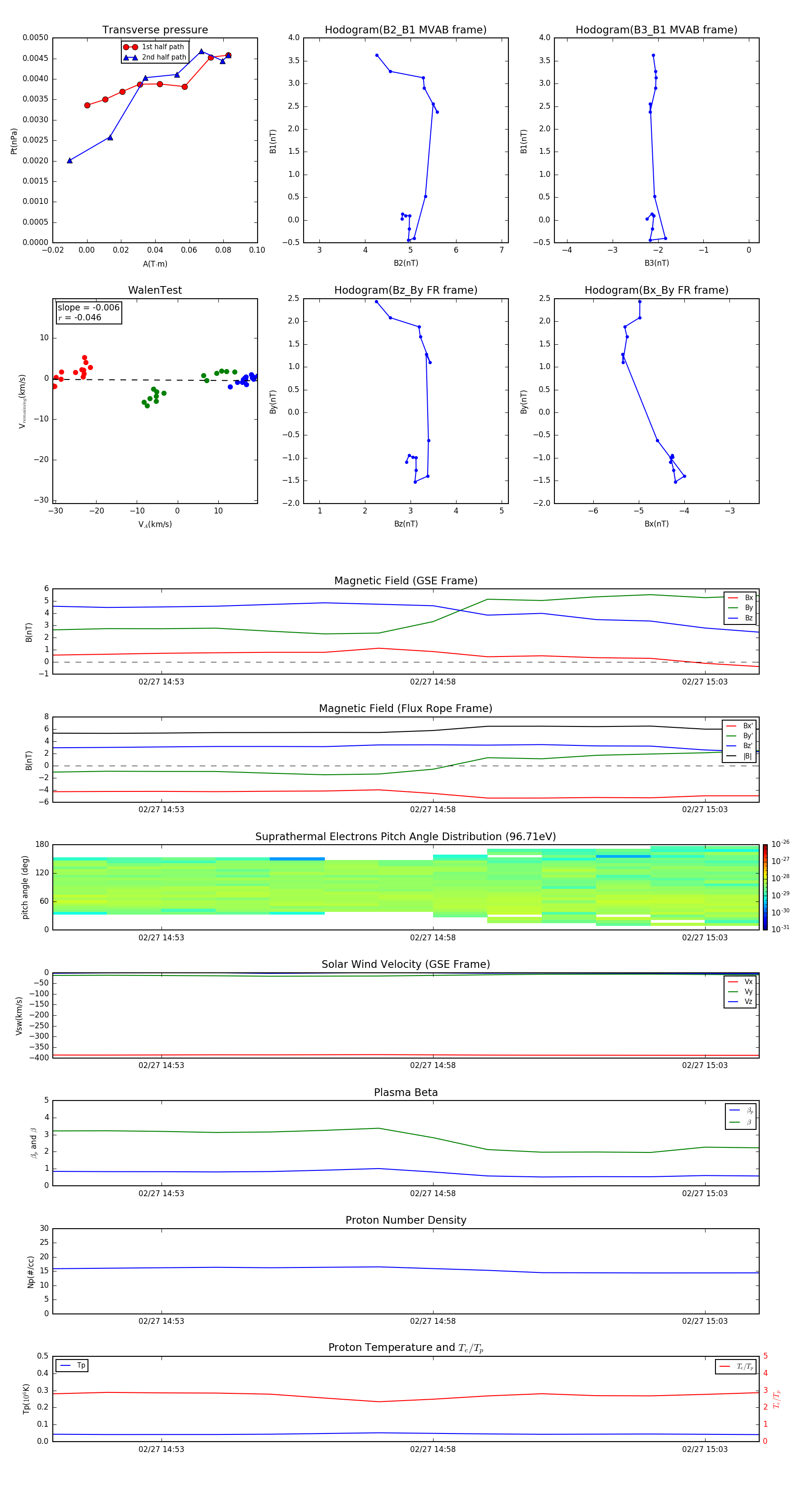Select the "1st half path" legend entry
Viewport: 812px width, 1489px height.
[154, 47]
